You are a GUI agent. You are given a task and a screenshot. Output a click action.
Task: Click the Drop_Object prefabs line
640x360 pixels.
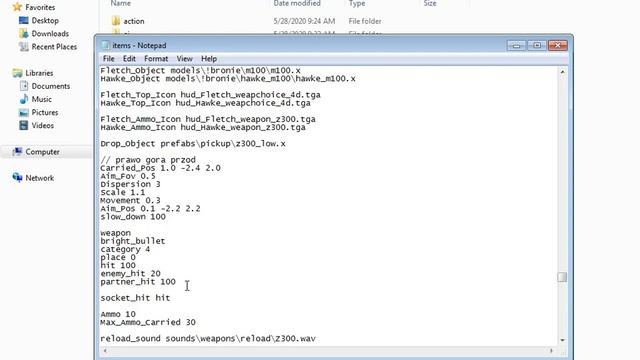click(x=193, y=144)
